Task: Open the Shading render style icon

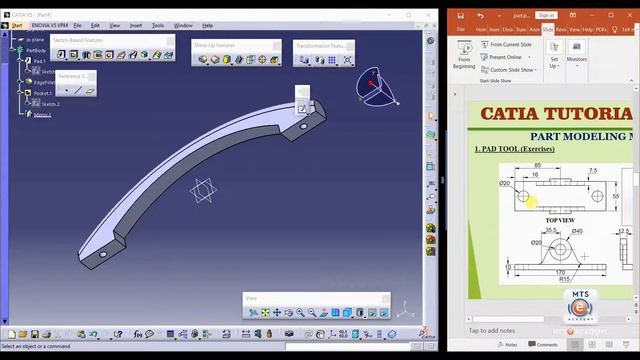Action: [360, 313]
